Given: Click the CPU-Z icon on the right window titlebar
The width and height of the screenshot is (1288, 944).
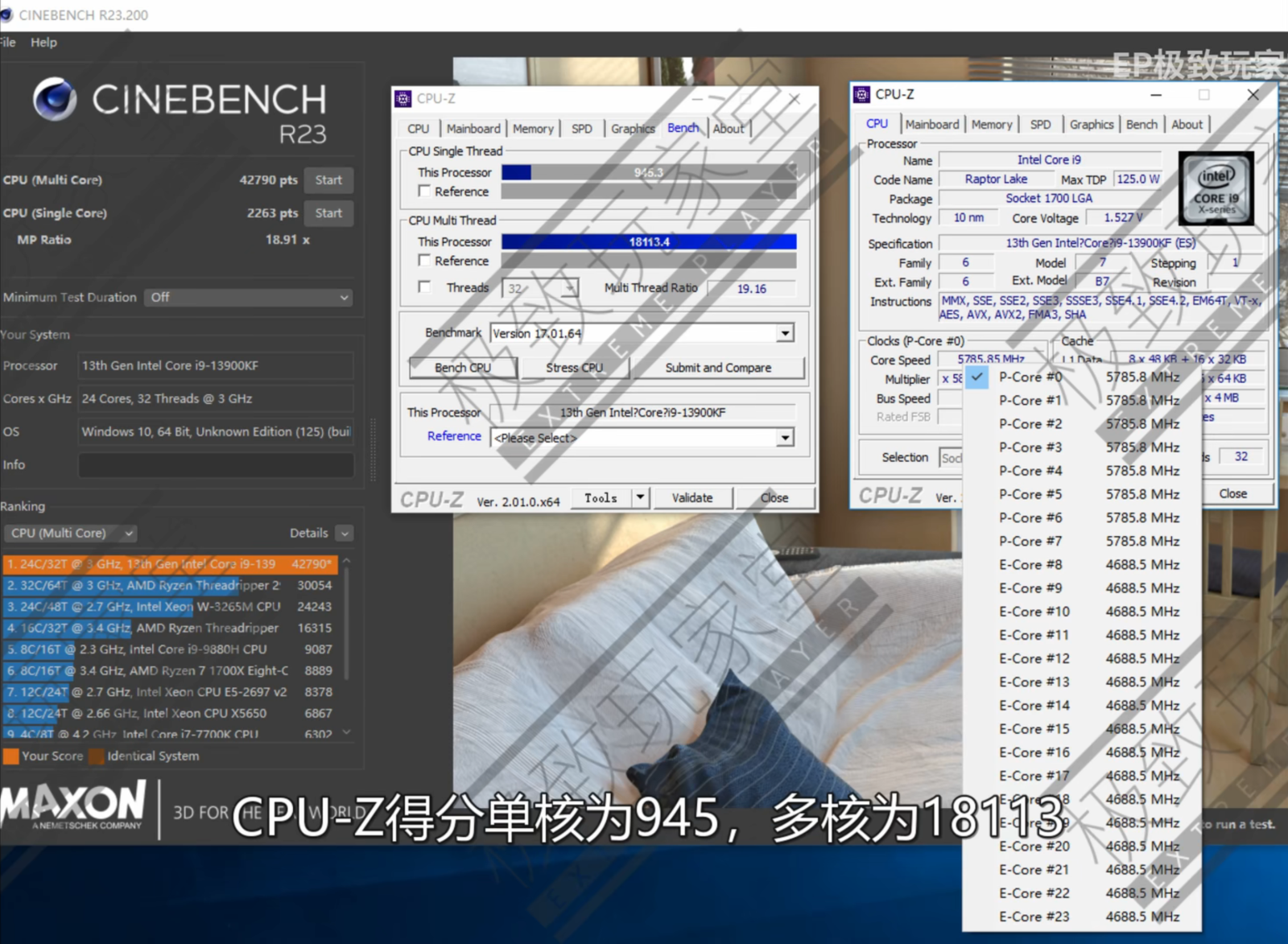Looking at the screenshot, I should click(x=861, y=94).
